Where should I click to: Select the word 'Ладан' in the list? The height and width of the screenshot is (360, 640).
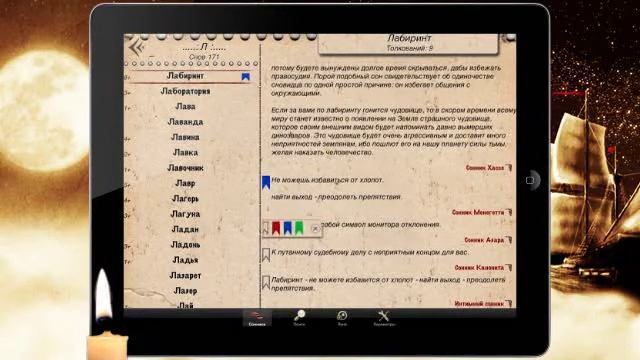click(x=185, y=229)
